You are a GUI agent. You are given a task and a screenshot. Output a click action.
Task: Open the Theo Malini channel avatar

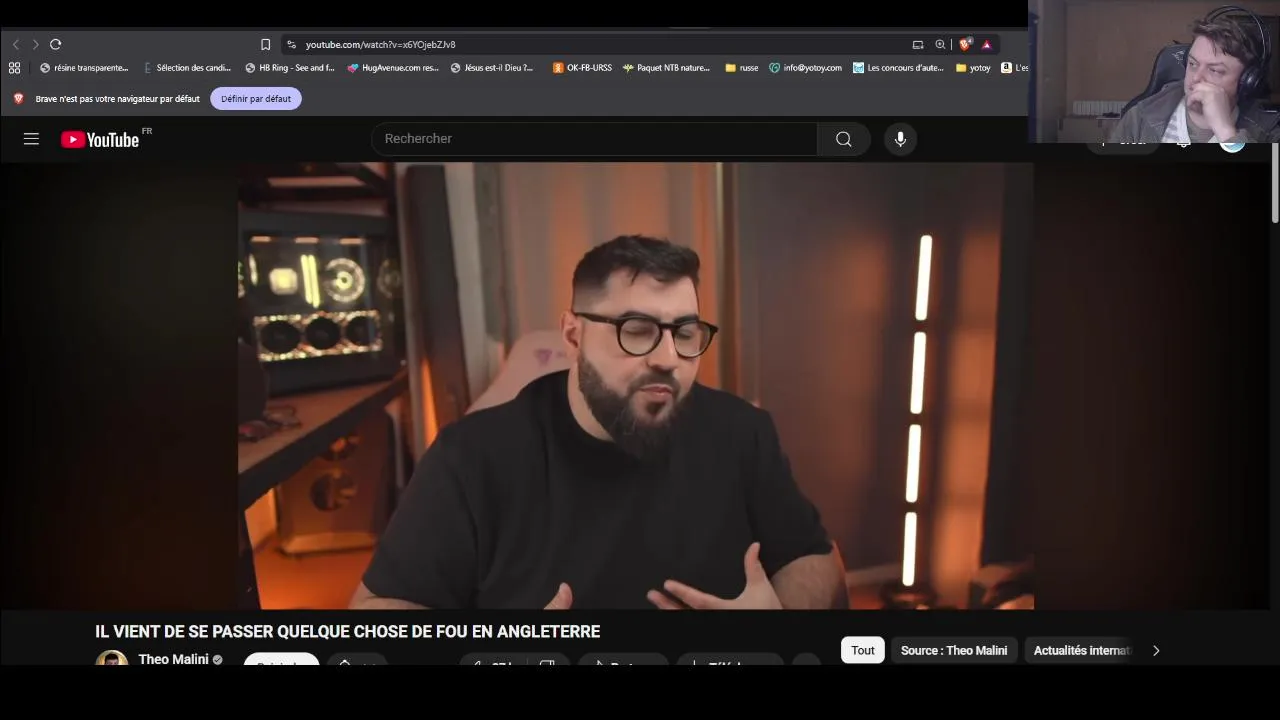[x=112, y=659]
